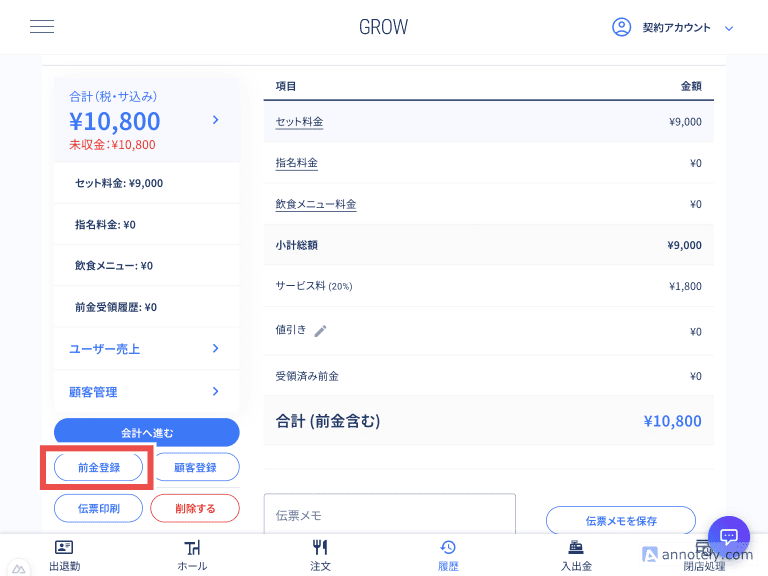Screen dimensions: 768x576
Task: Open 注文 orders in bottom bar
Action: pos(320,555)
